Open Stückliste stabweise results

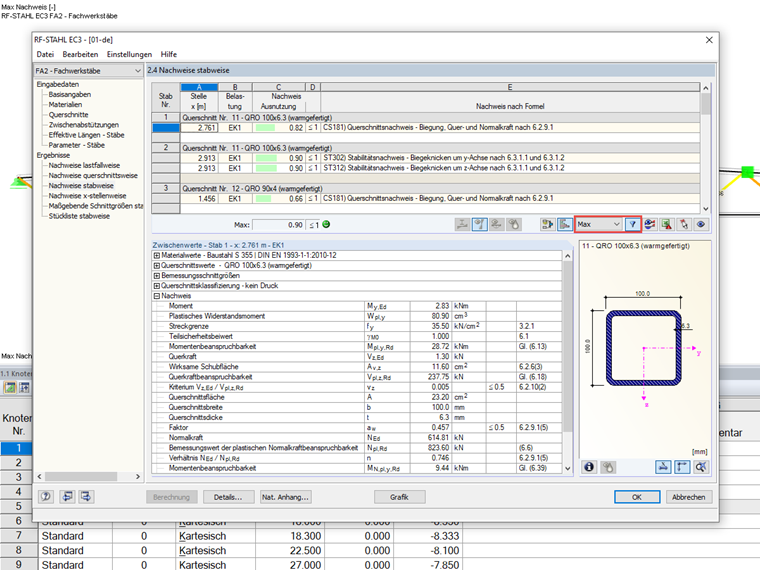79,217
